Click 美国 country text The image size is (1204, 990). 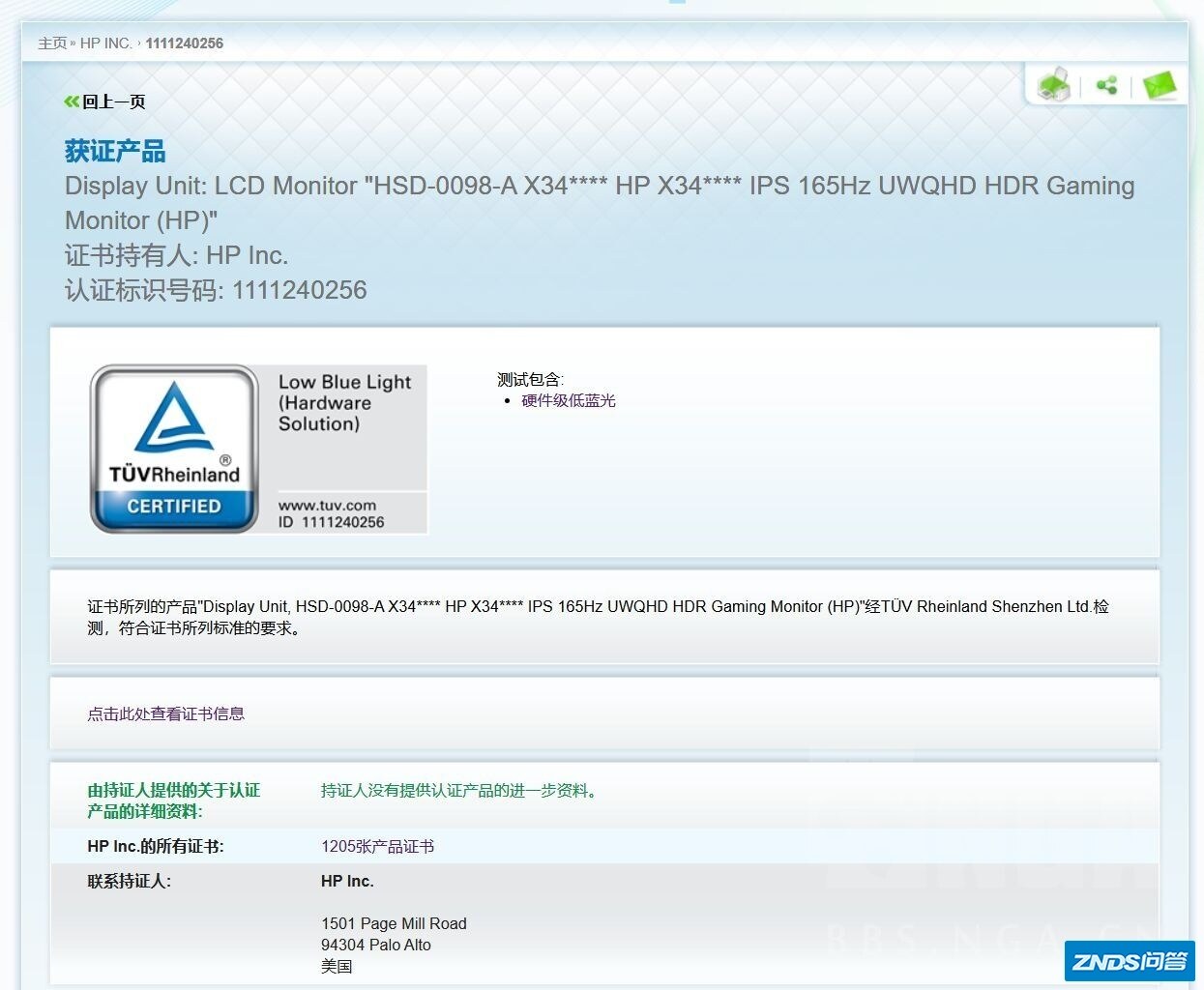tap(337, 966)
